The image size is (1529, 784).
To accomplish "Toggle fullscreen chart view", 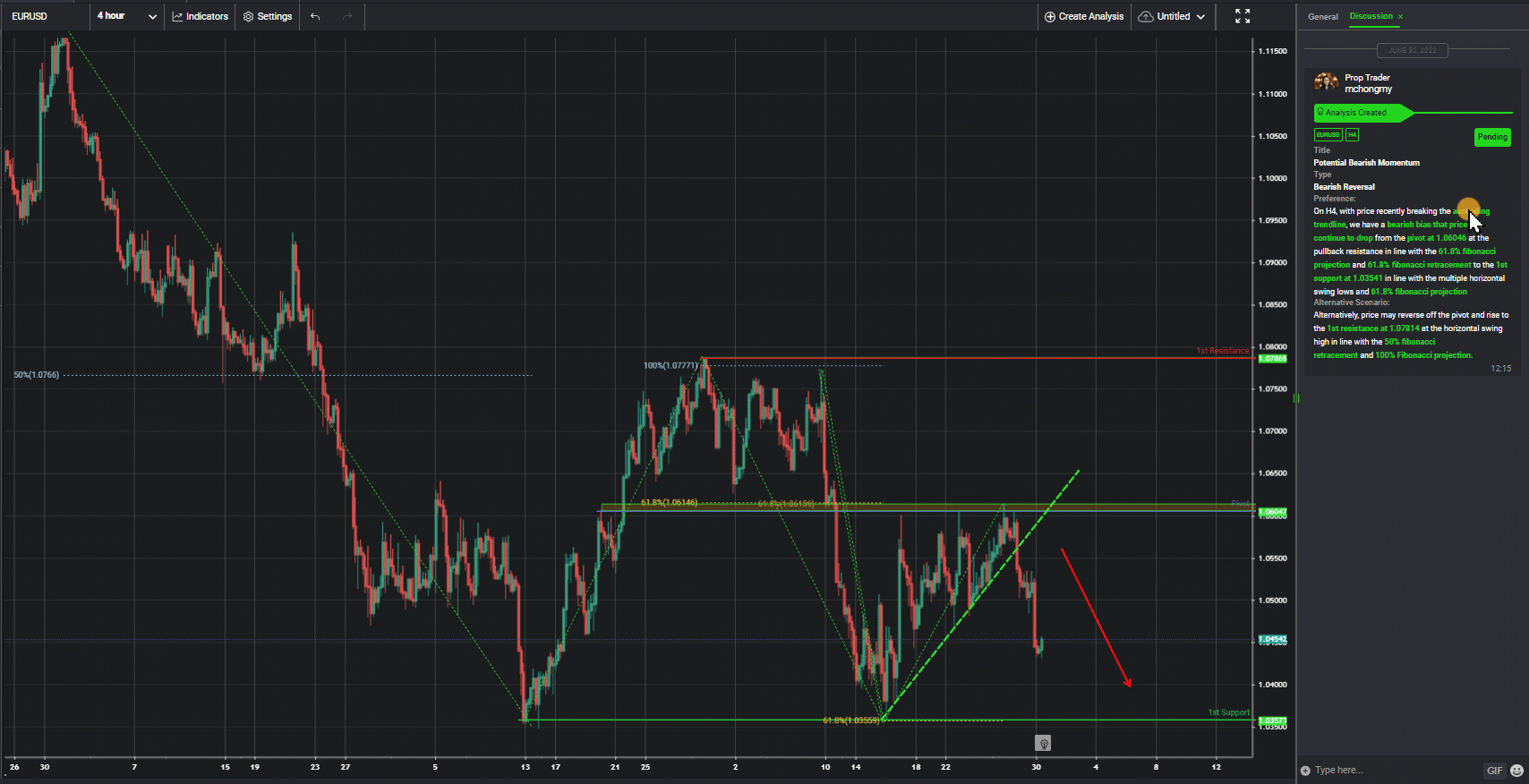I will 1243,16.
